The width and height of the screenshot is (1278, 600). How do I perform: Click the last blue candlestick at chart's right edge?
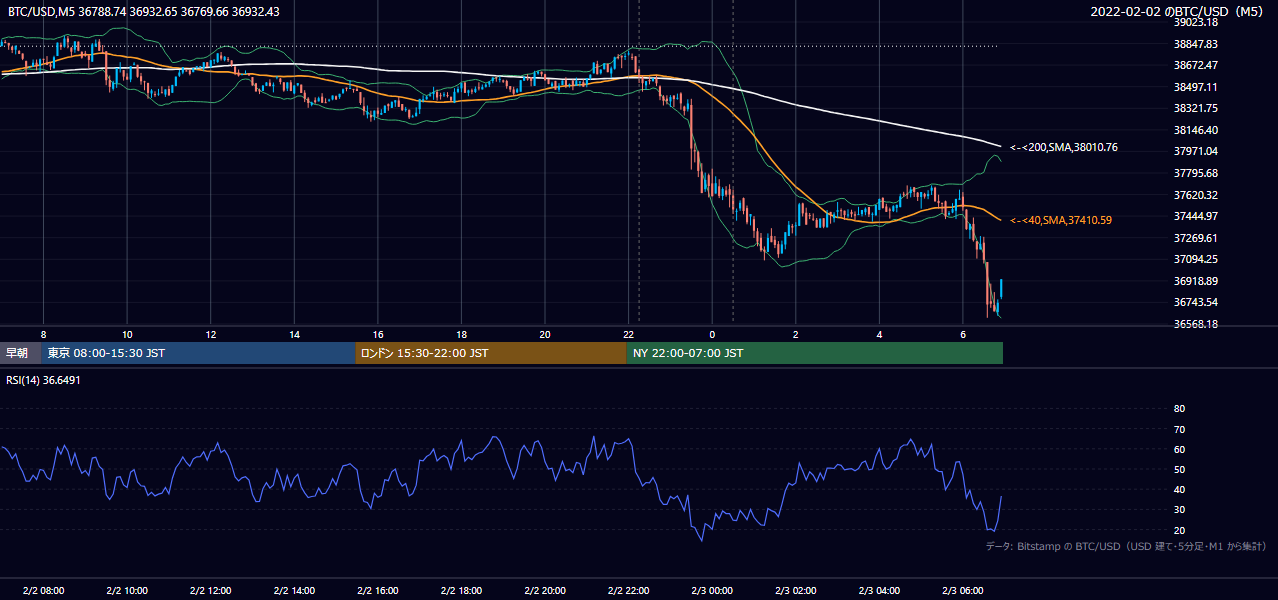pos(1001,289)
